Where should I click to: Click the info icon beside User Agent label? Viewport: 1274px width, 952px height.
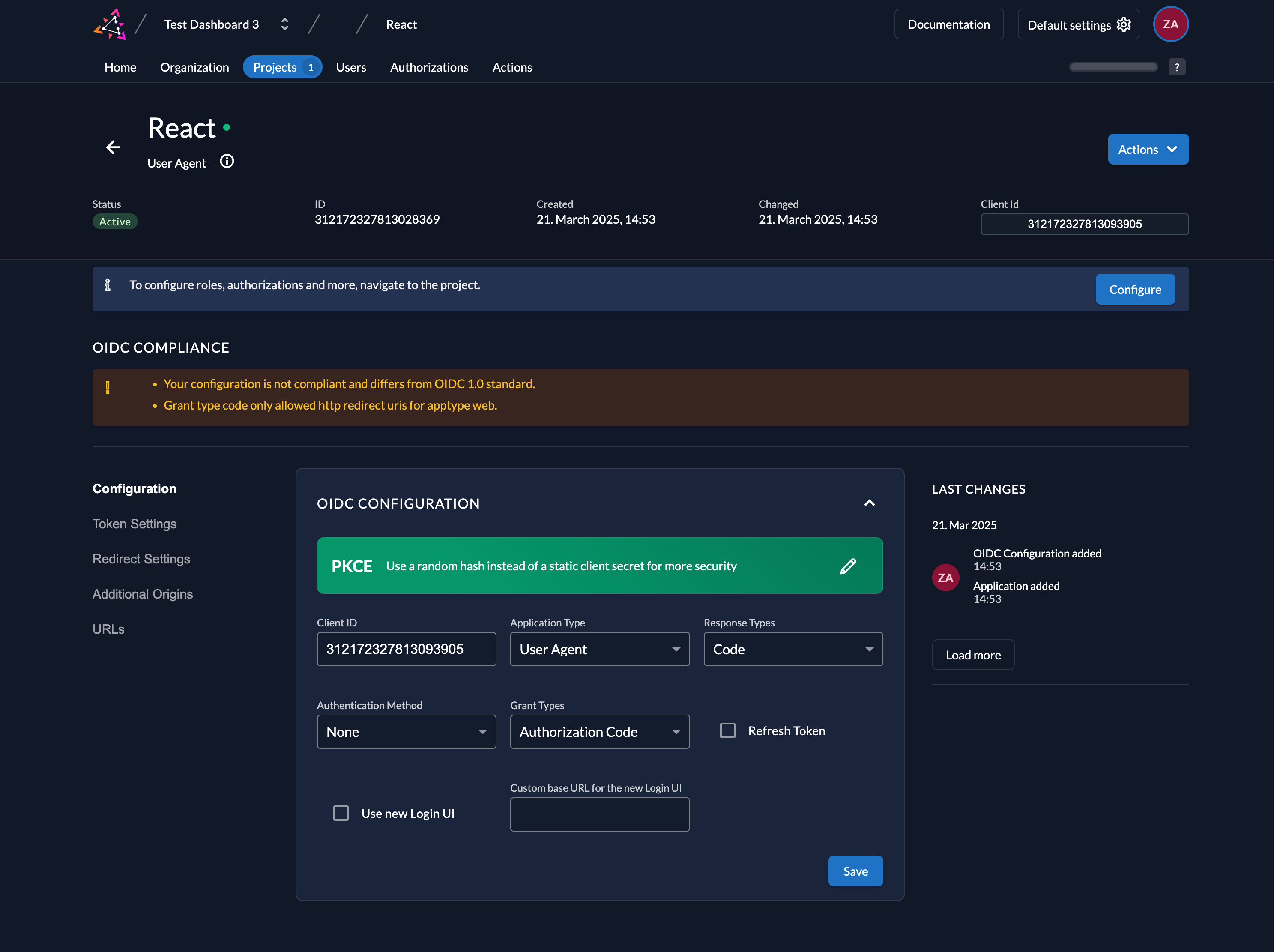pyautogui.click(x=227, y=161)
